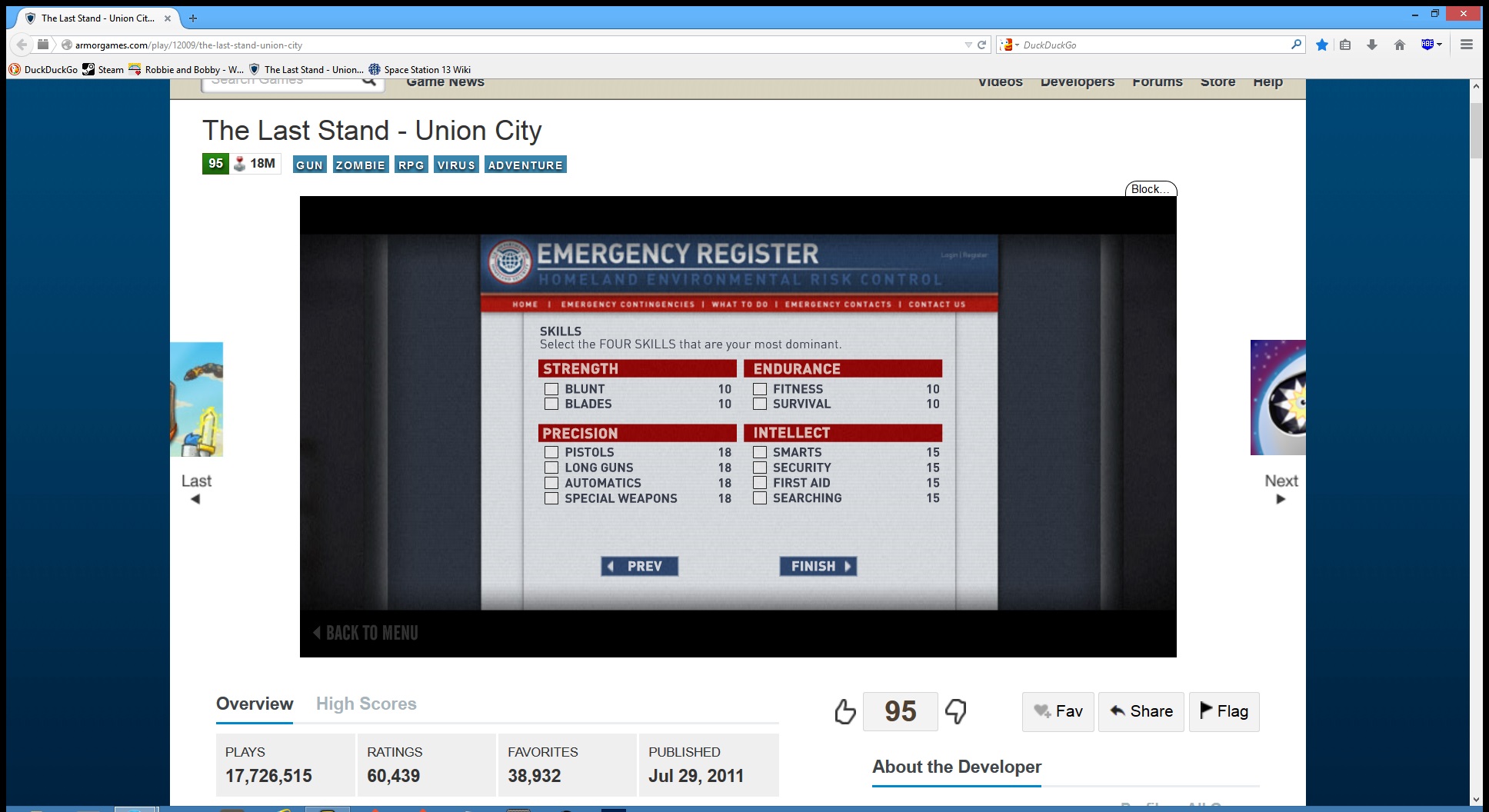1489x812 pixels.
Task: Click the Search Games magnifier icon on site
Action: [x=369, y=80]
